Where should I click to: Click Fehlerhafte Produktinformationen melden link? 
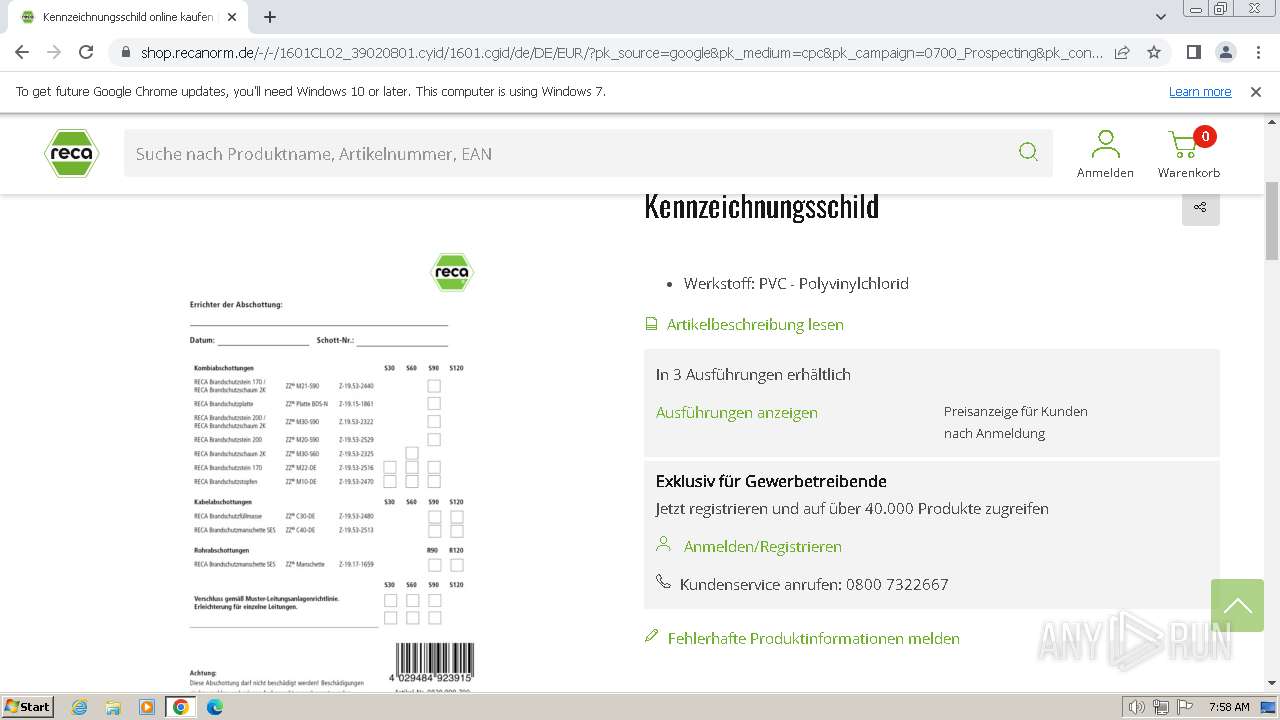pos(814,638)
